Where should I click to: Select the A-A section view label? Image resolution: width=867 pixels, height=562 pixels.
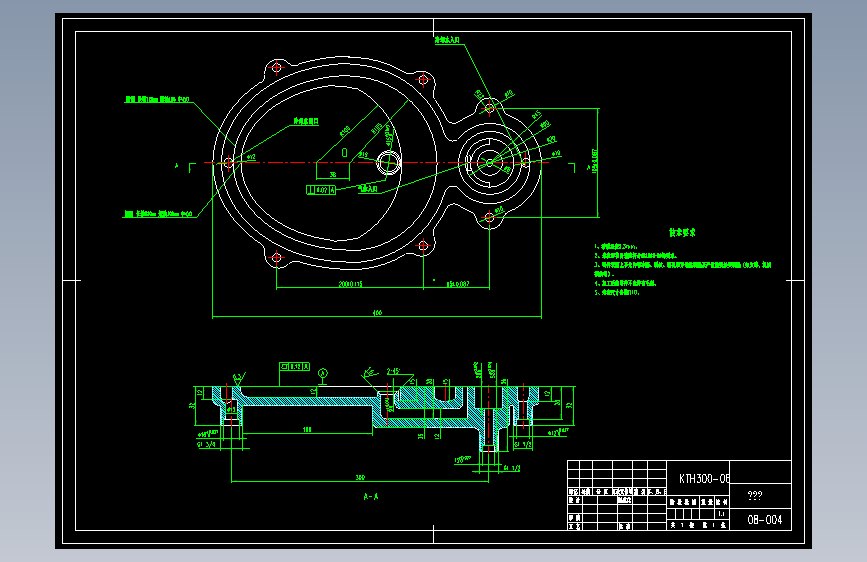(x=370, y=497)
